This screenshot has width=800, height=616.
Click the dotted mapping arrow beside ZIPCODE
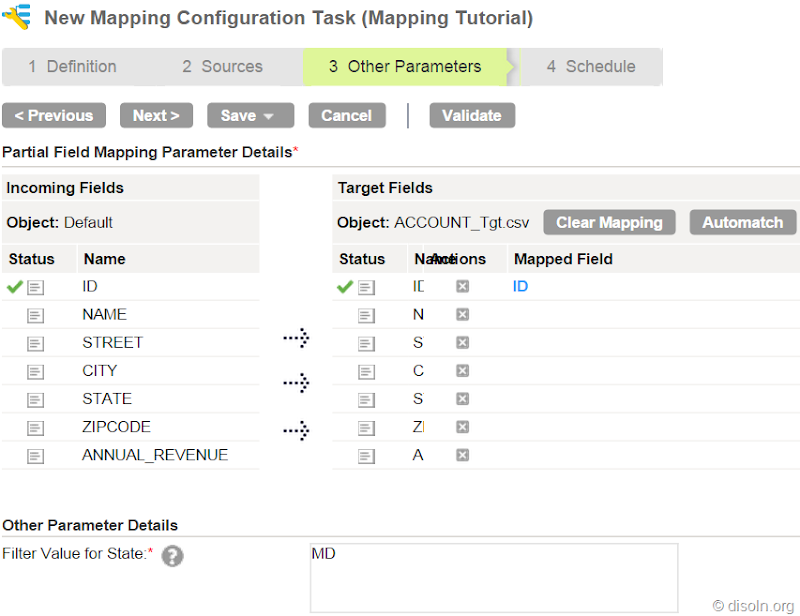(296, 431)
